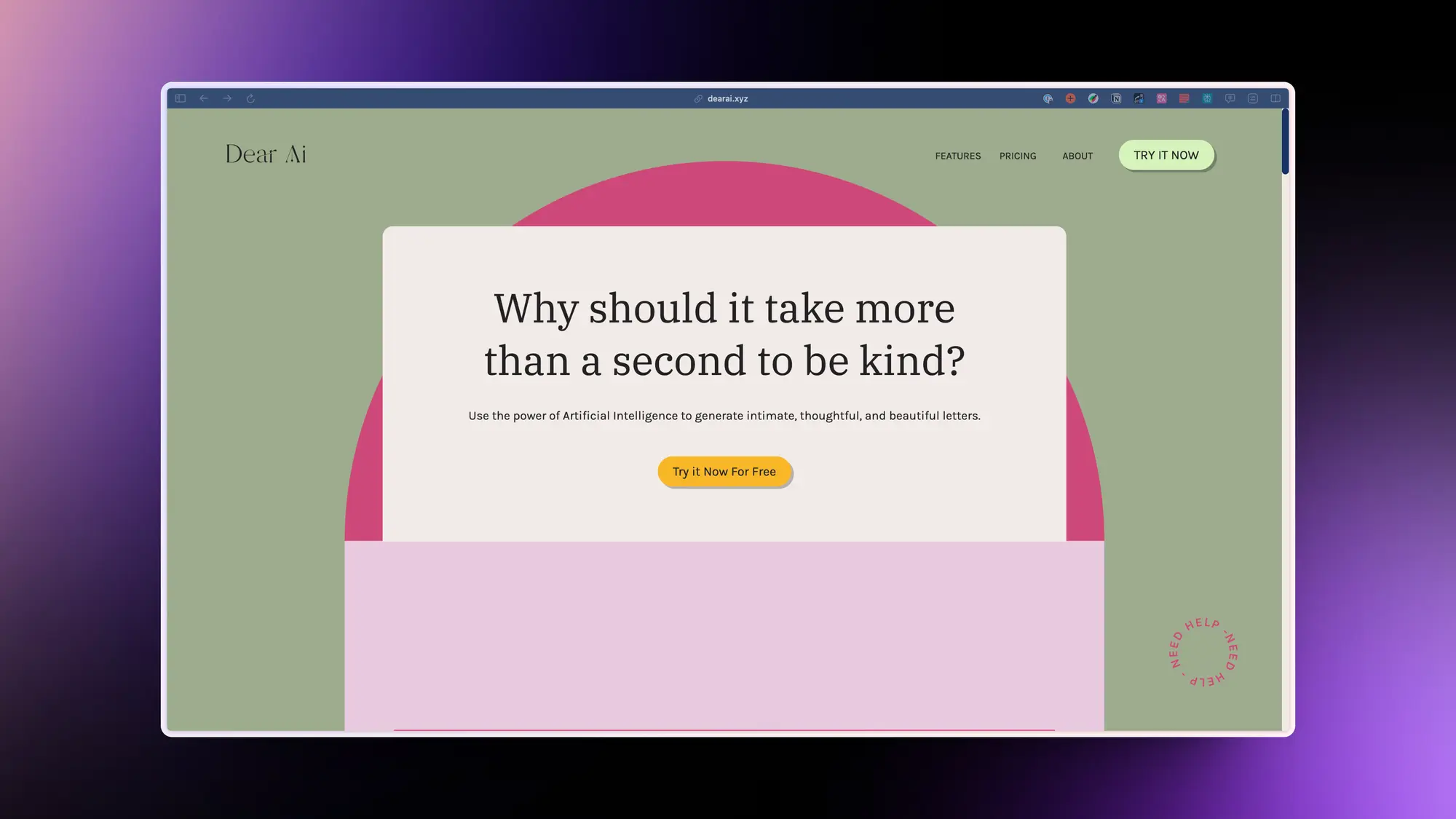The image size is (1456, 819).
Task: Click the headline "Why should it take more"
Action: click(x=724, y=309)
